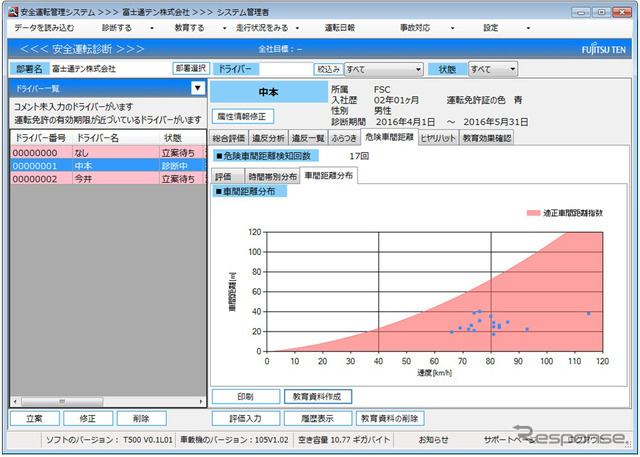Click the 17回 detection count value
This screenshot has width=640, height=457.
coord(359,156)
